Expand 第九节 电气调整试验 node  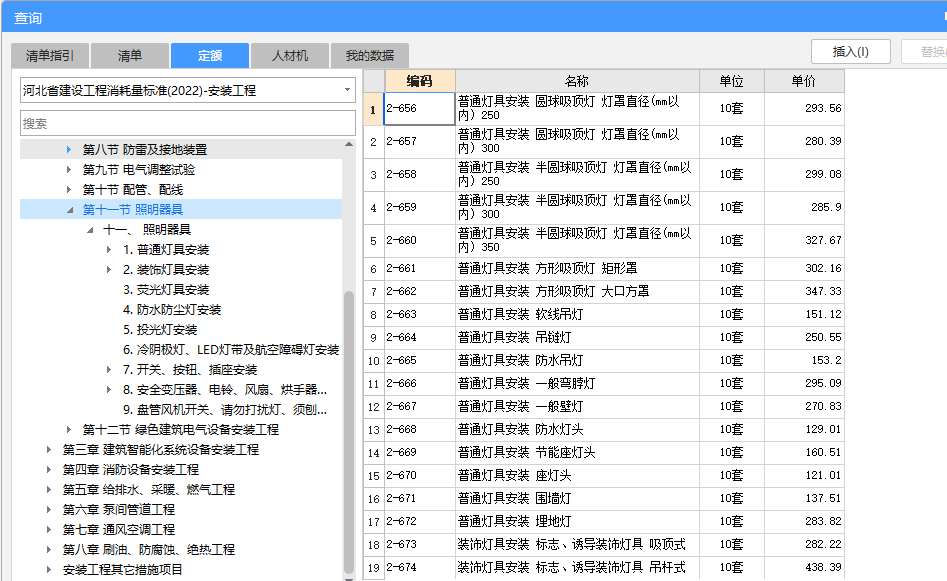tap(69, 170)
